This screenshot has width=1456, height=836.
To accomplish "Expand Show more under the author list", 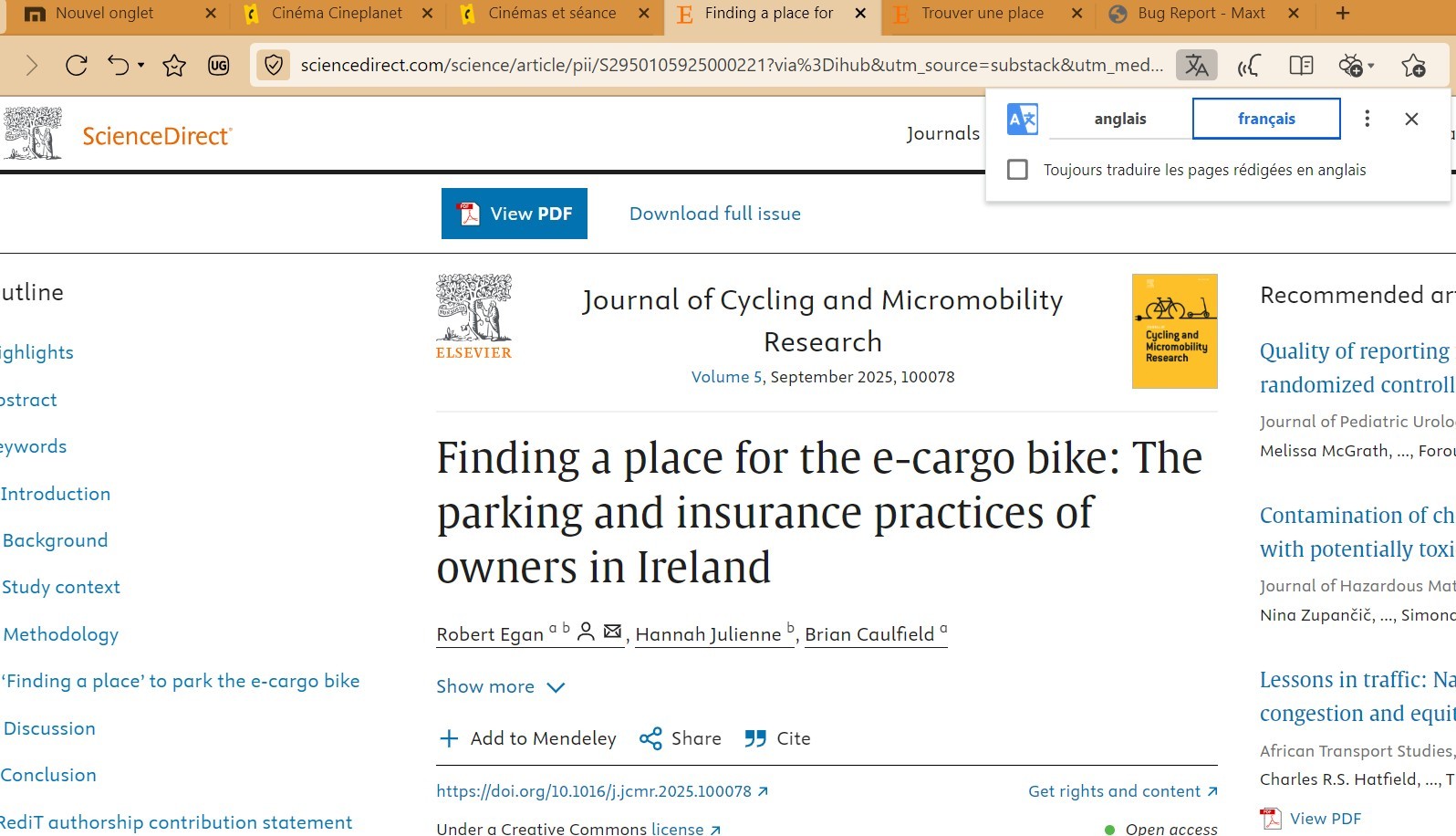I will (x=500, y=686).
